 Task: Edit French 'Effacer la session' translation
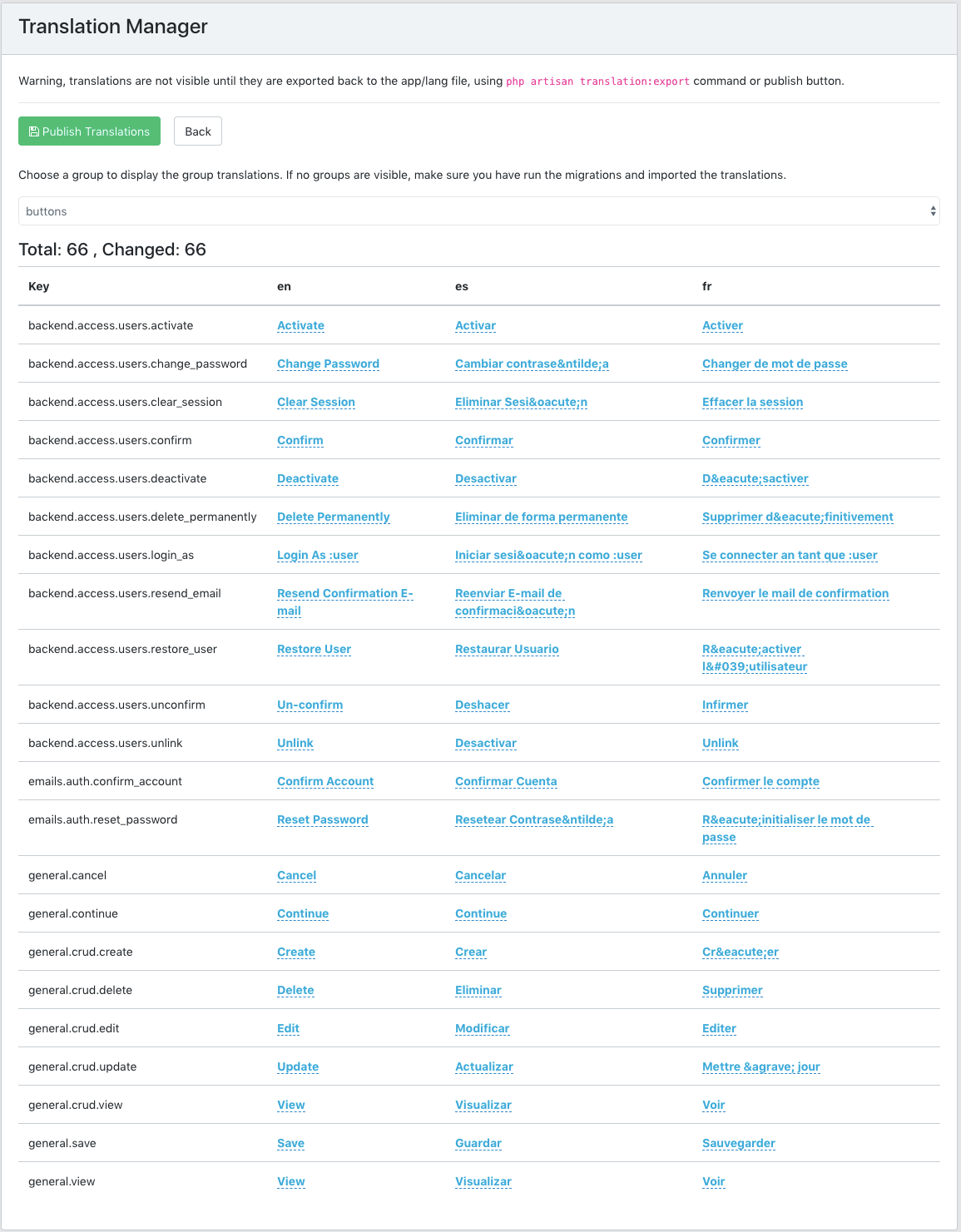coord(752,403)
